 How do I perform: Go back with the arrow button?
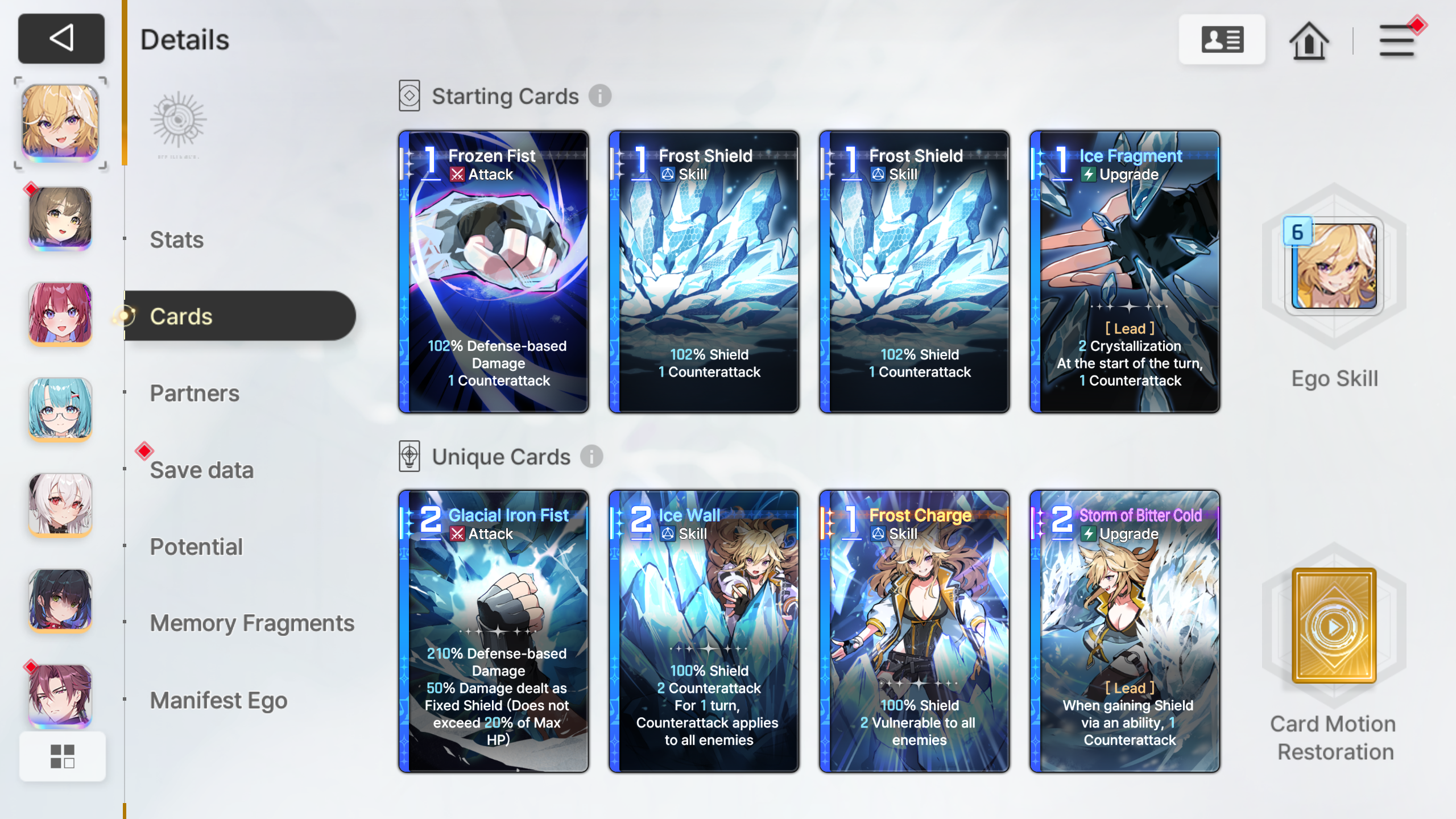(x=61, y=39)
